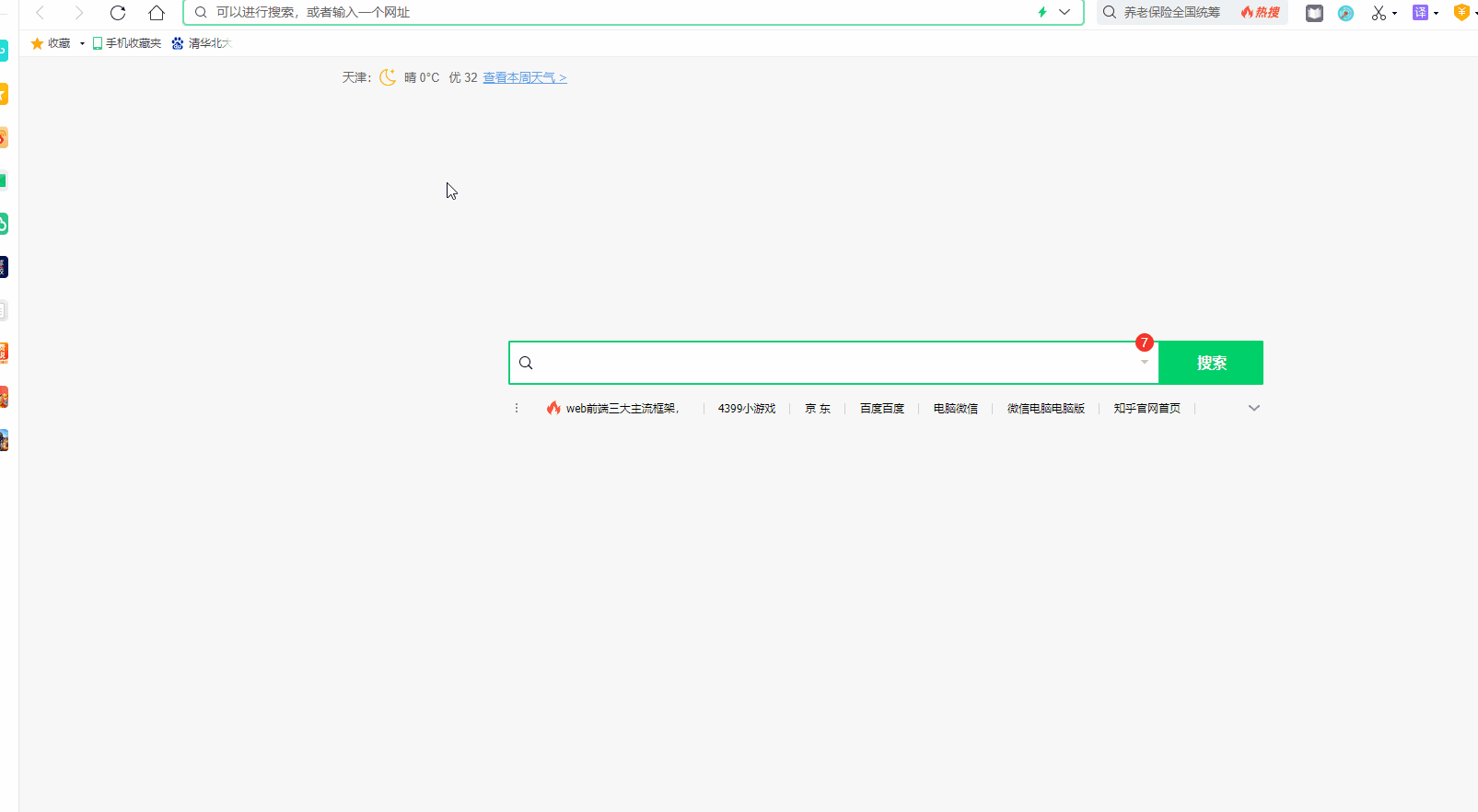Go back to the previous page
The image size is (1478, 812).
point(41,13)
